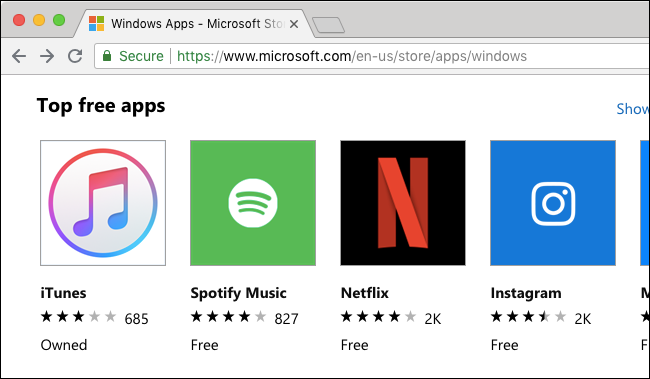Open a new tab with the blank tab button

[328, 25]
